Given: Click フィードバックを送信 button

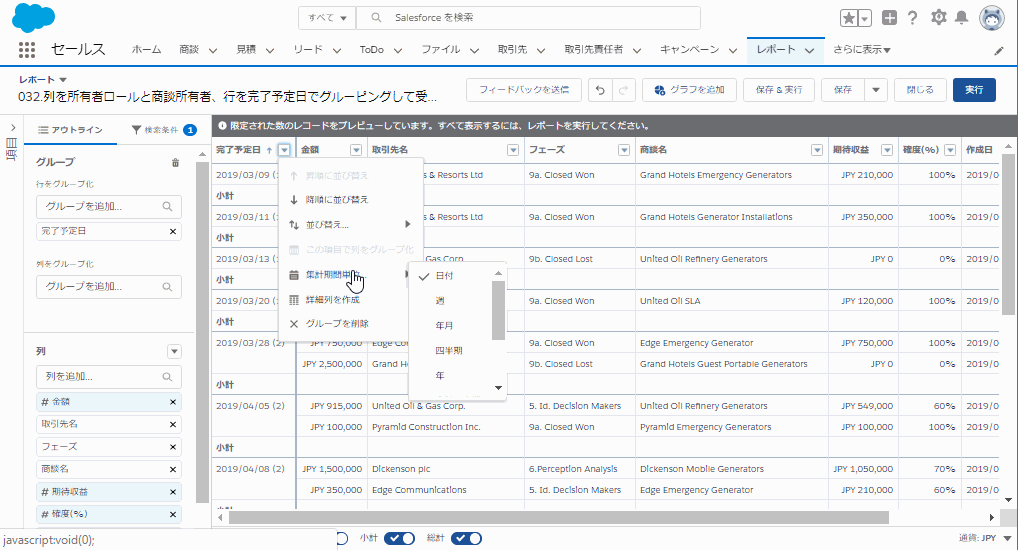Looking at the screenshot, I should click(x=524, y=90).
